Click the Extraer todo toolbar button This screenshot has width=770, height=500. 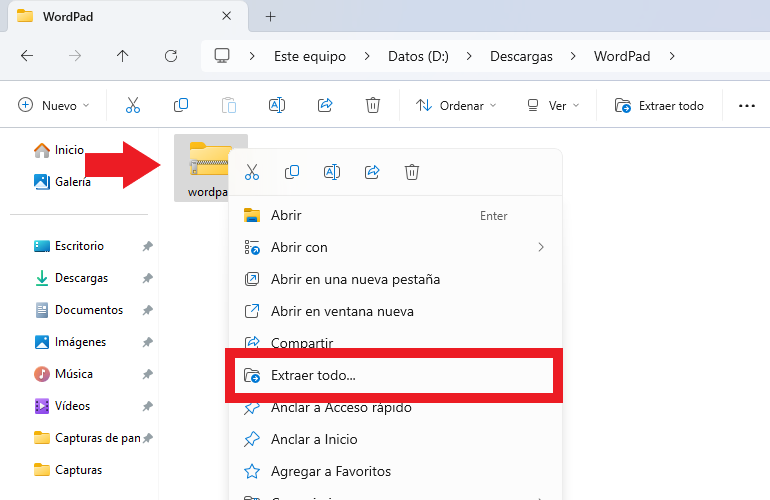(x=659, y=105)
